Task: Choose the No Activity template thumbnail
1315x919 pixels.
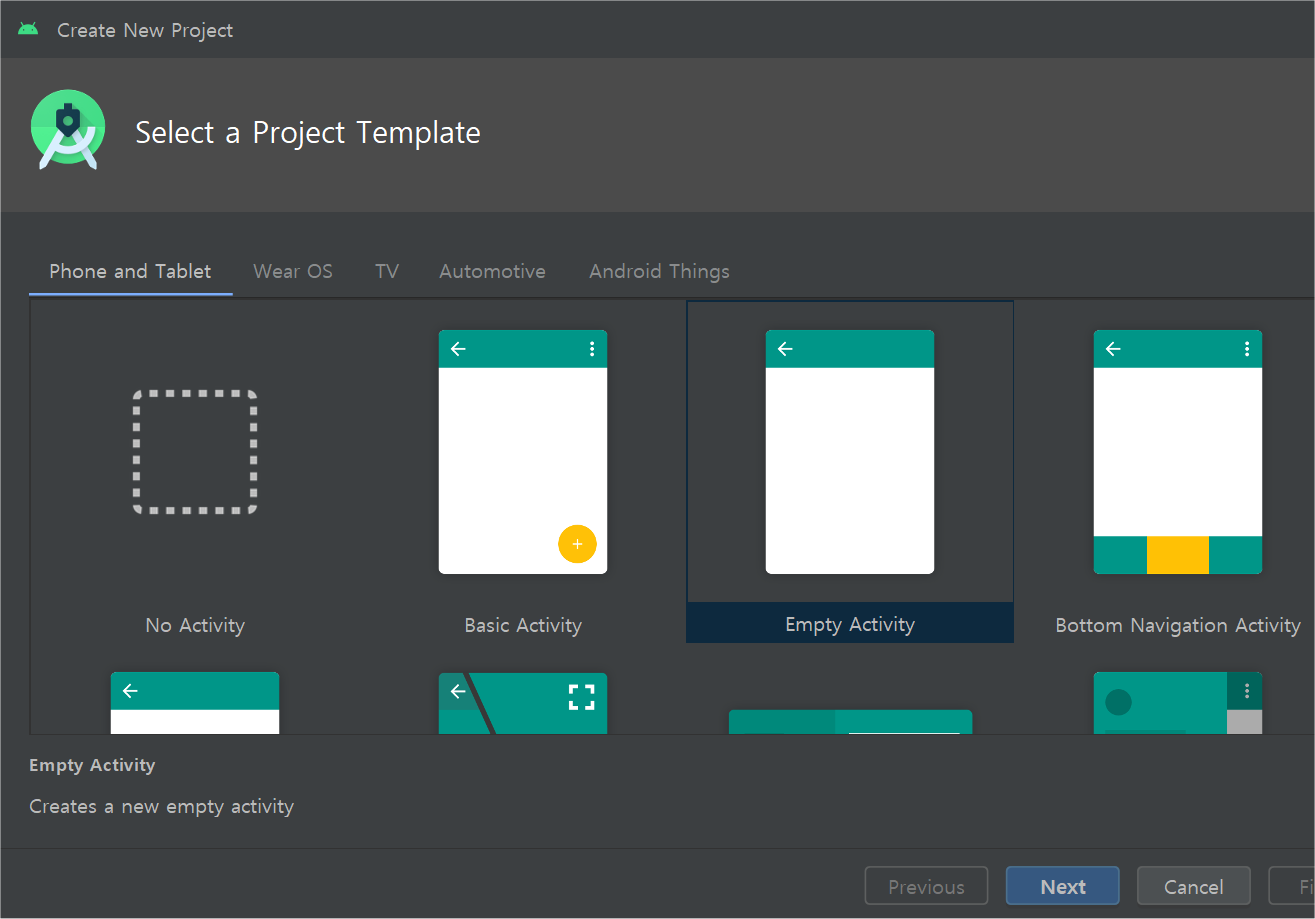Action: (195, 452)
